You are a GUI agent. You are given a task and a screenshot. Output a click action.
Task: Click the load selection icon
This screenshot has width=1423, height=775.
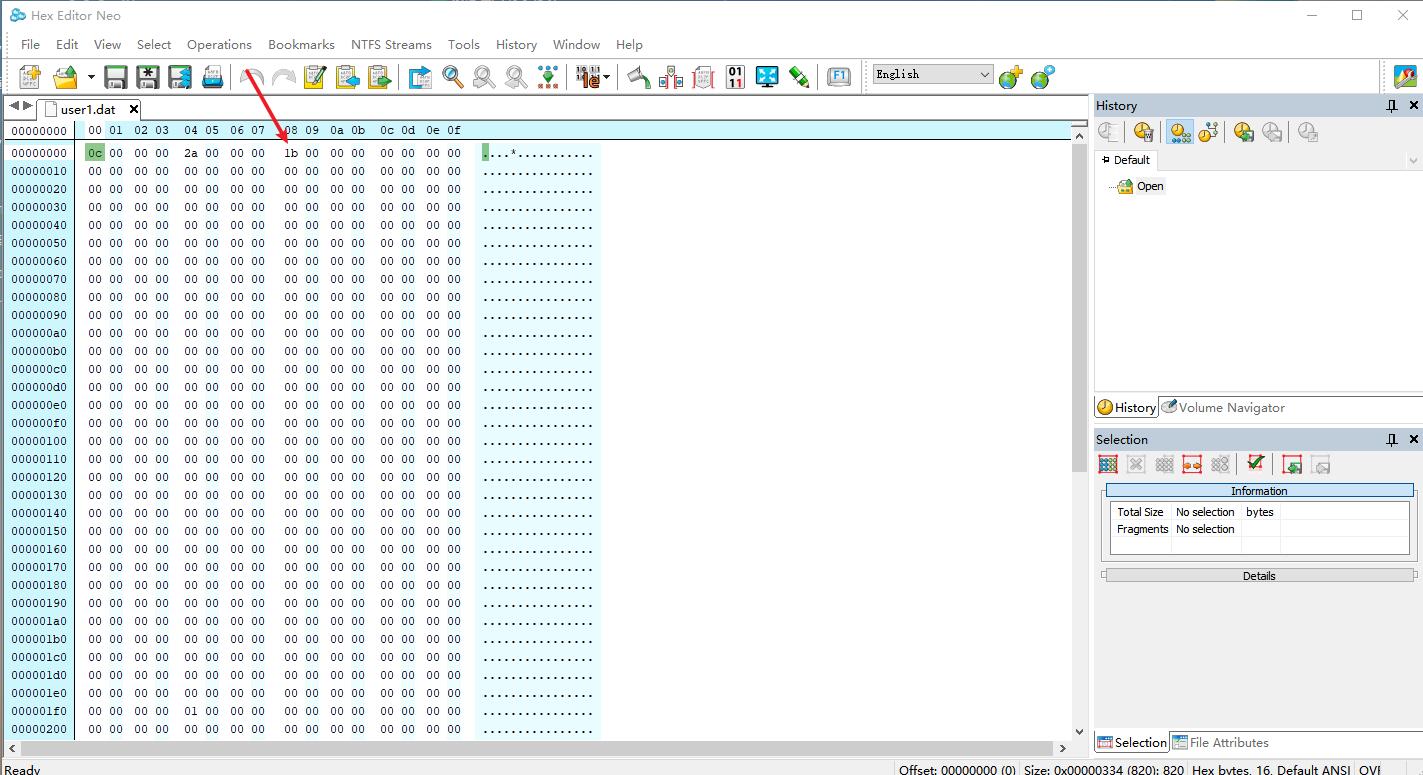coord(1292,464)
